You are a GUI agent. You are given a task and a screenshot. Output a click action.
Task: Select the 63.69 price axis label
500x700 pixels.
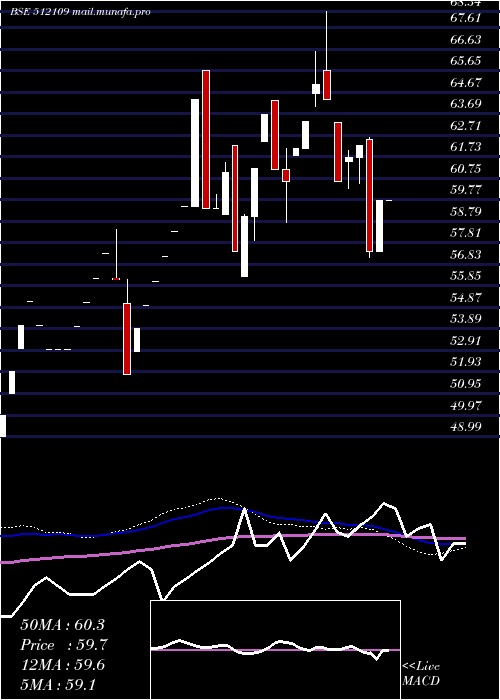[x=466, y=104]
